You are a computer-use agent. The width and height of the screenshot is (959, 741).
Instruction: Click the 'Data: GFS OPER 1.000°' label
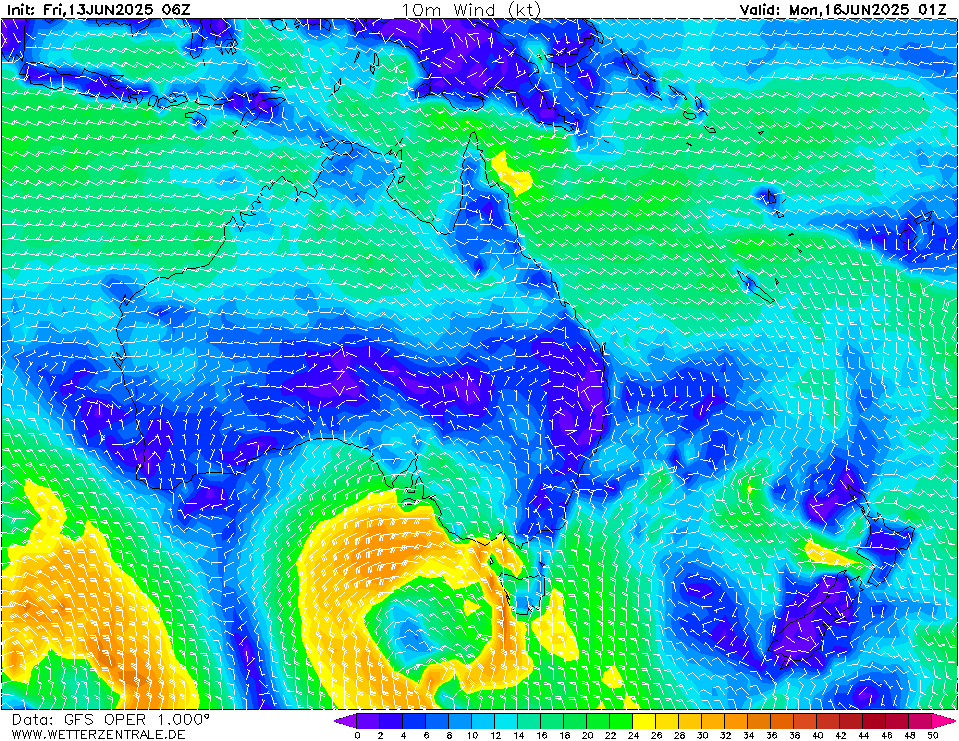tap(111, 720)
